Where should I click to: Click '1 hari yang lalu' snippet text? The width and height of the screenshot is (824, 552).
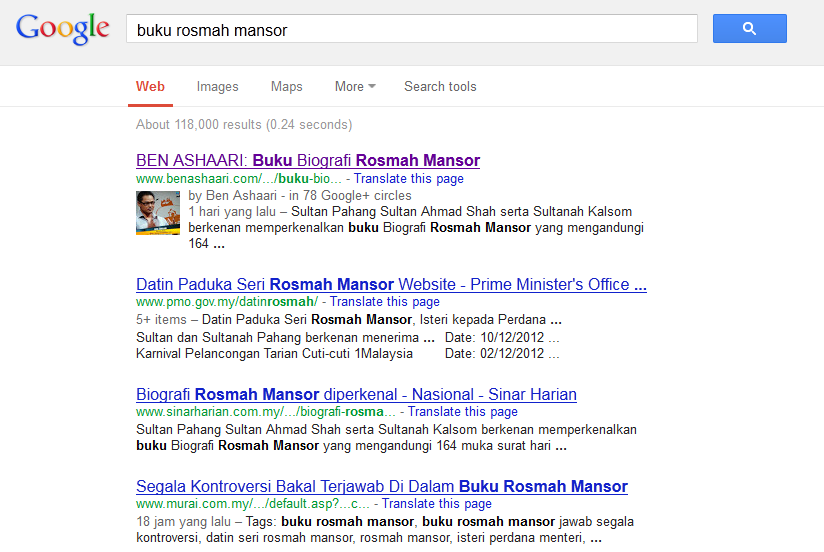pyautogui.click(x=232, y=212)
